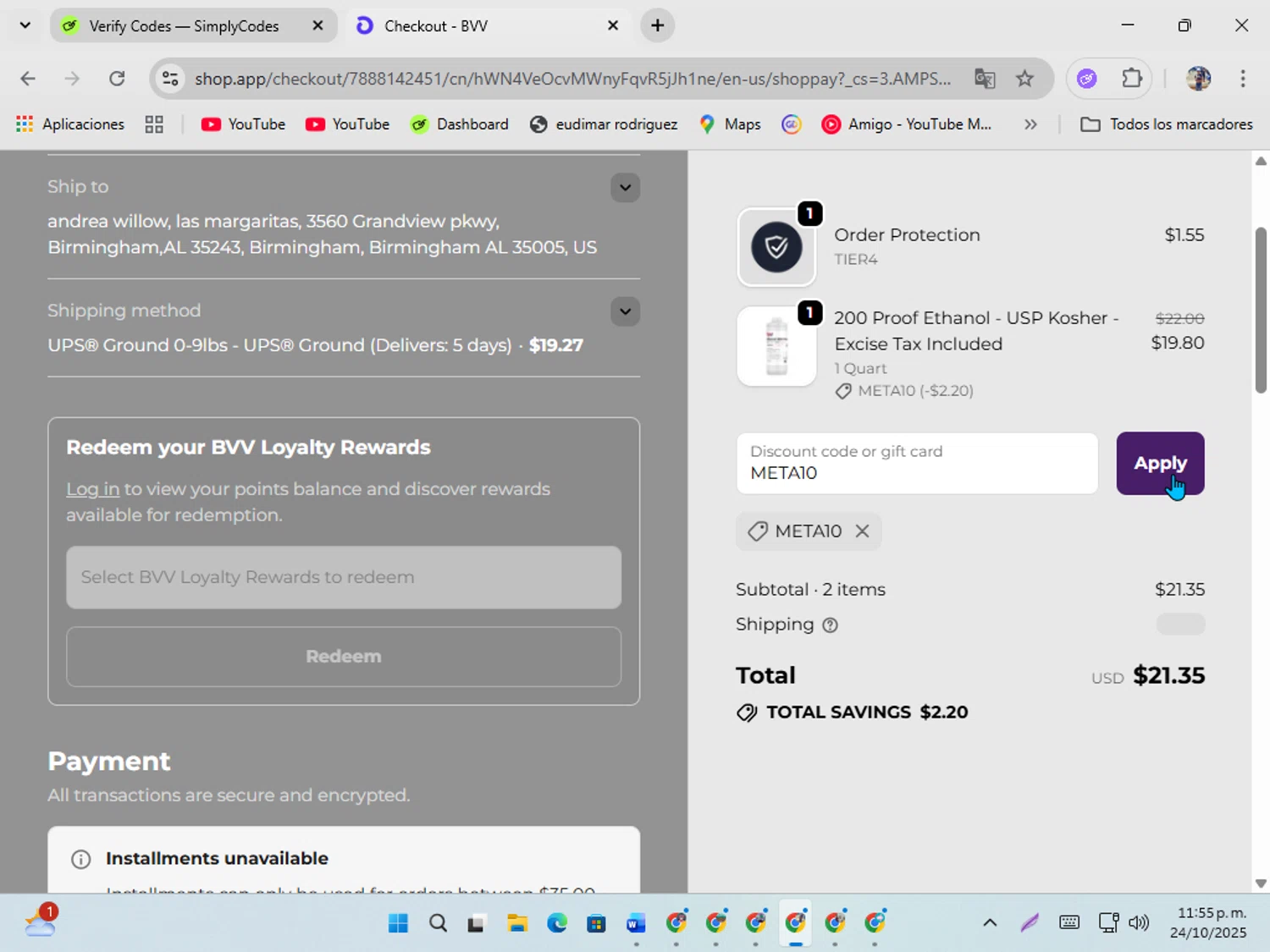Click the META10 (-$2.20) discount label
This screenshot has width=1270, height=952.
(x=915, y=391)
